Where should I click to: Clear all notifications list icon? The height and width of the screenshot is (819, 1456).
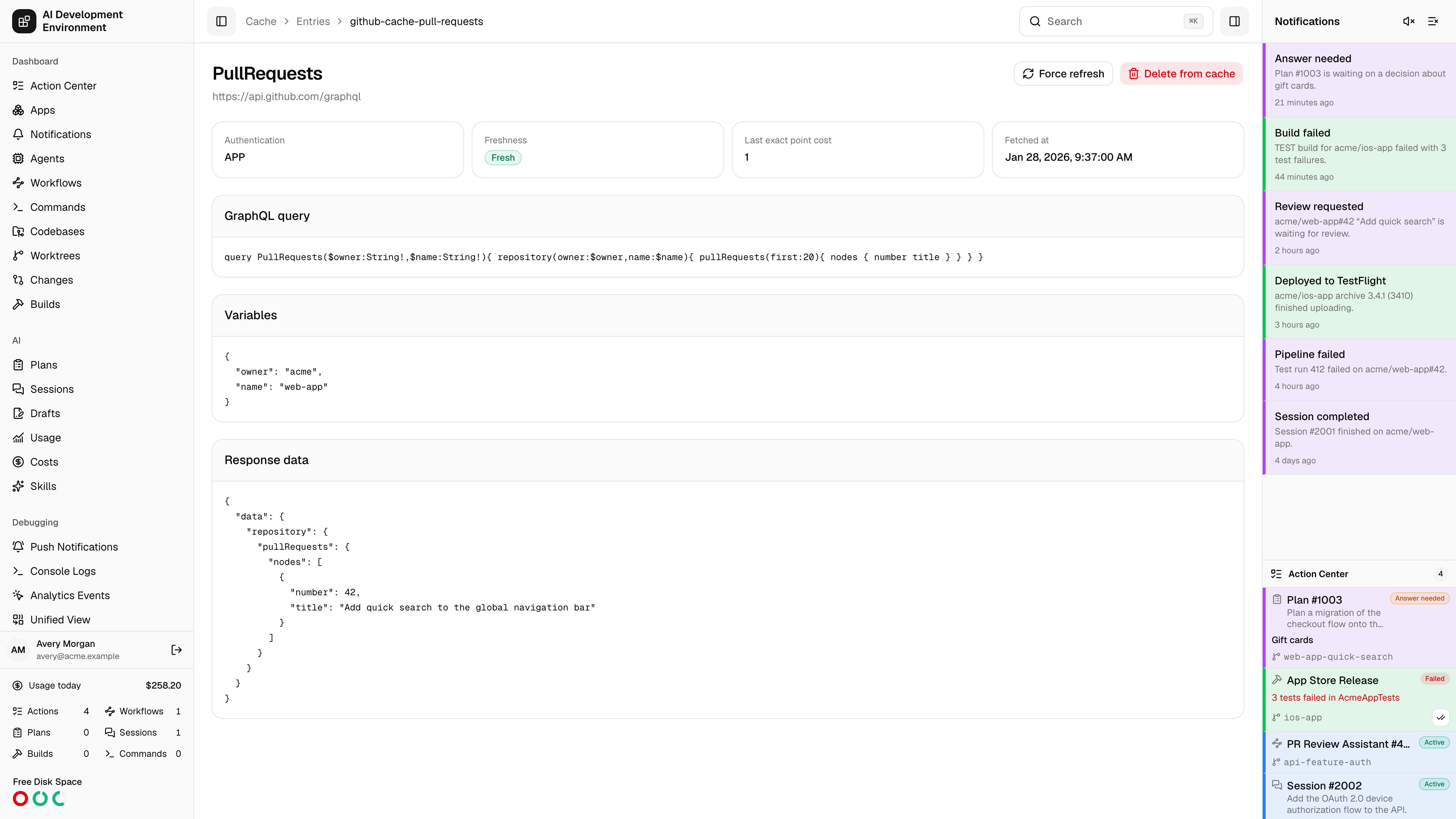point(1433,22)
